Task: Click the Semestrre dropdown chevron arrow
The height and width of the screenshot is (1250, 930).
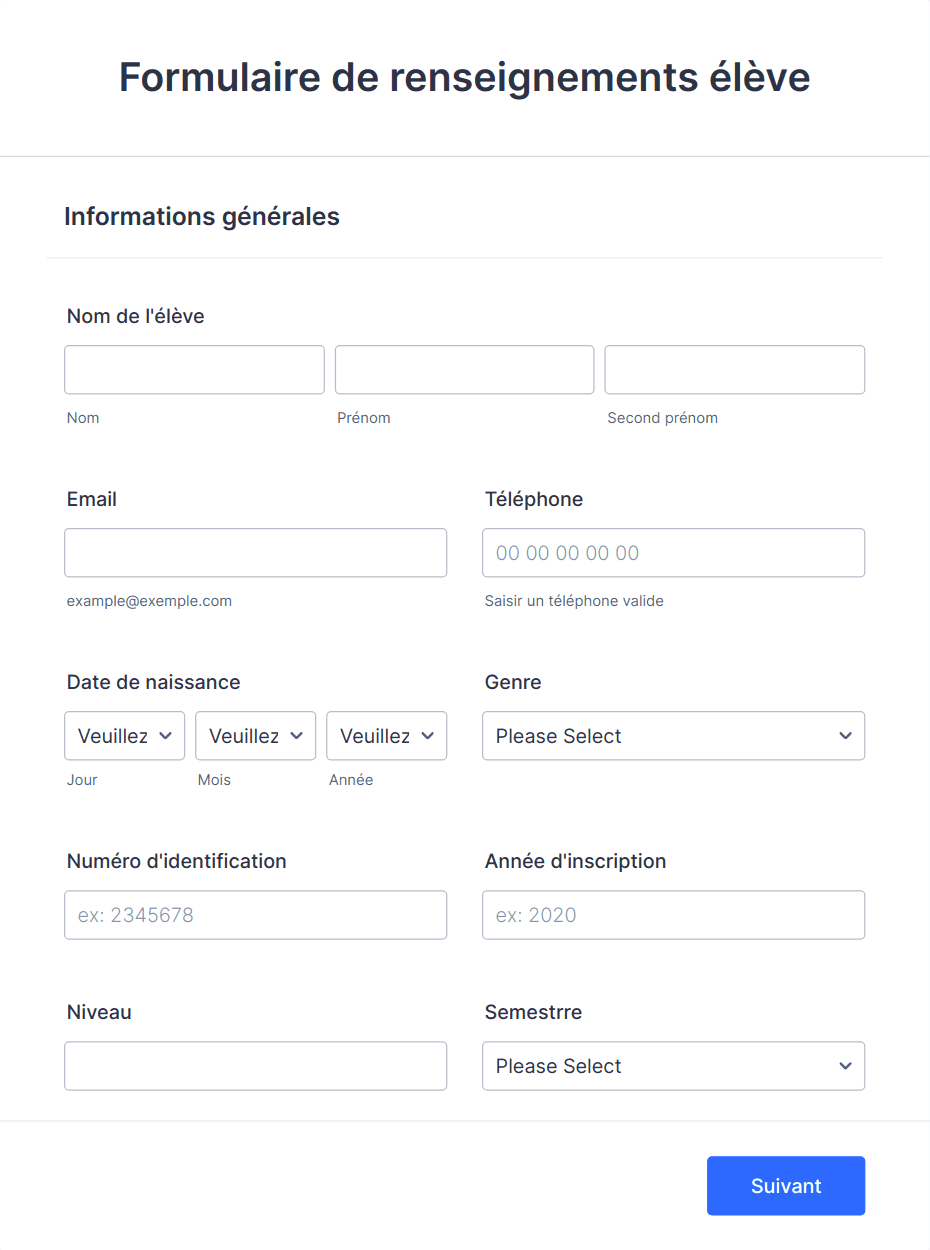Action: pyautogui.click(x=844, y=1066)
